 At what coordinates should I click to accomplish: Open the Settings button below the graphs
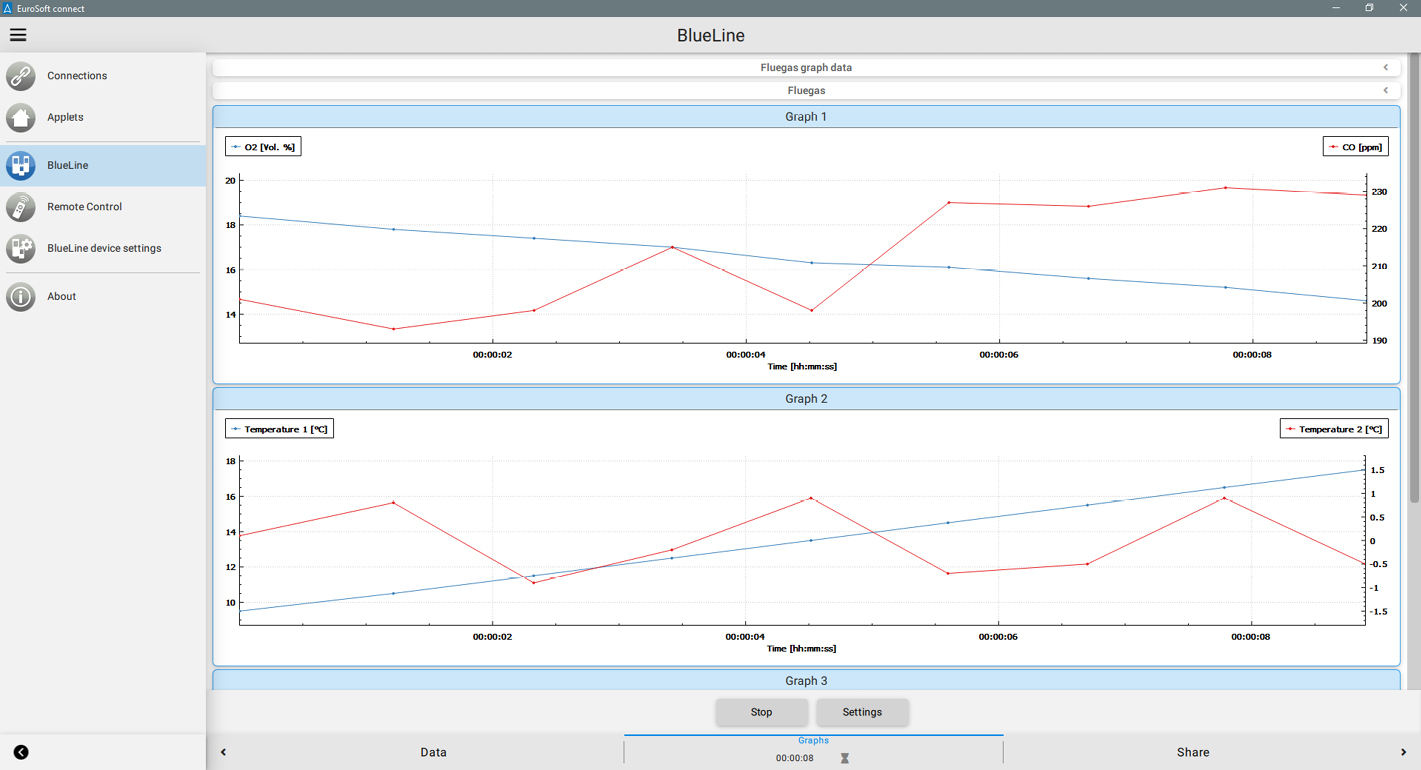pyautogui.click(x=862, y=712)
